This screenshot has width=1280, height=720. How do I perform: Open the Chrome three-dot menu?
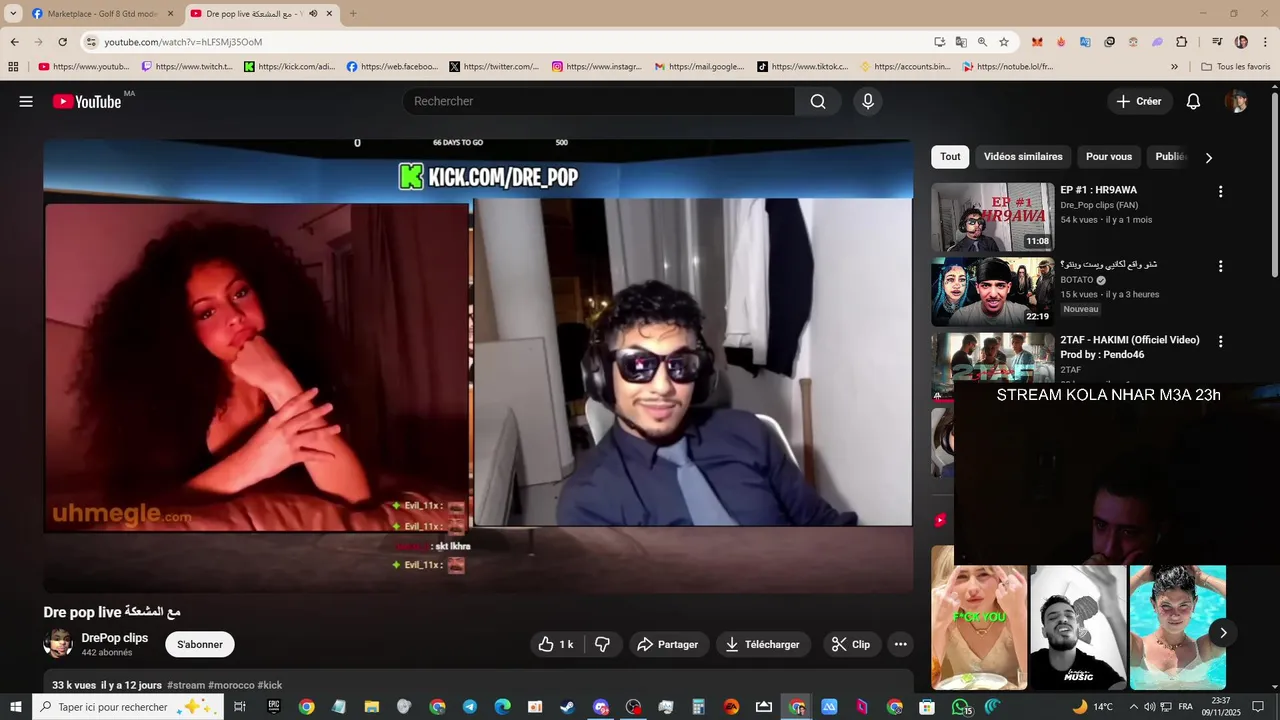1263,42
